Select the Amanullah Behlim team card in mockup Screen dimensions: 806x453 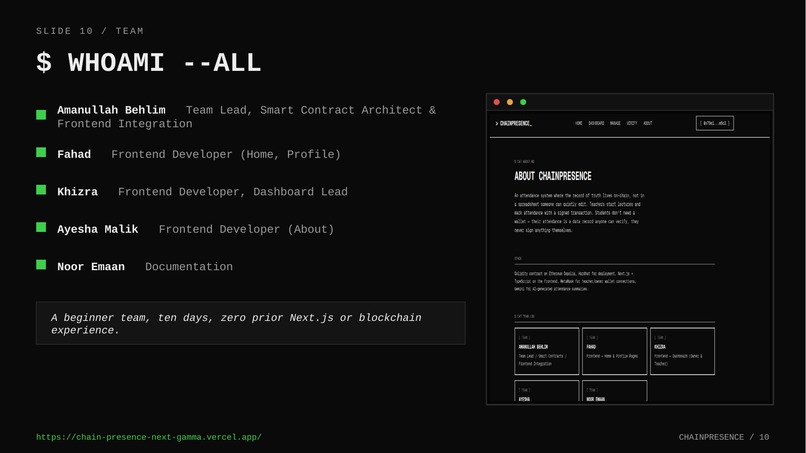click(x=546, y=351)
